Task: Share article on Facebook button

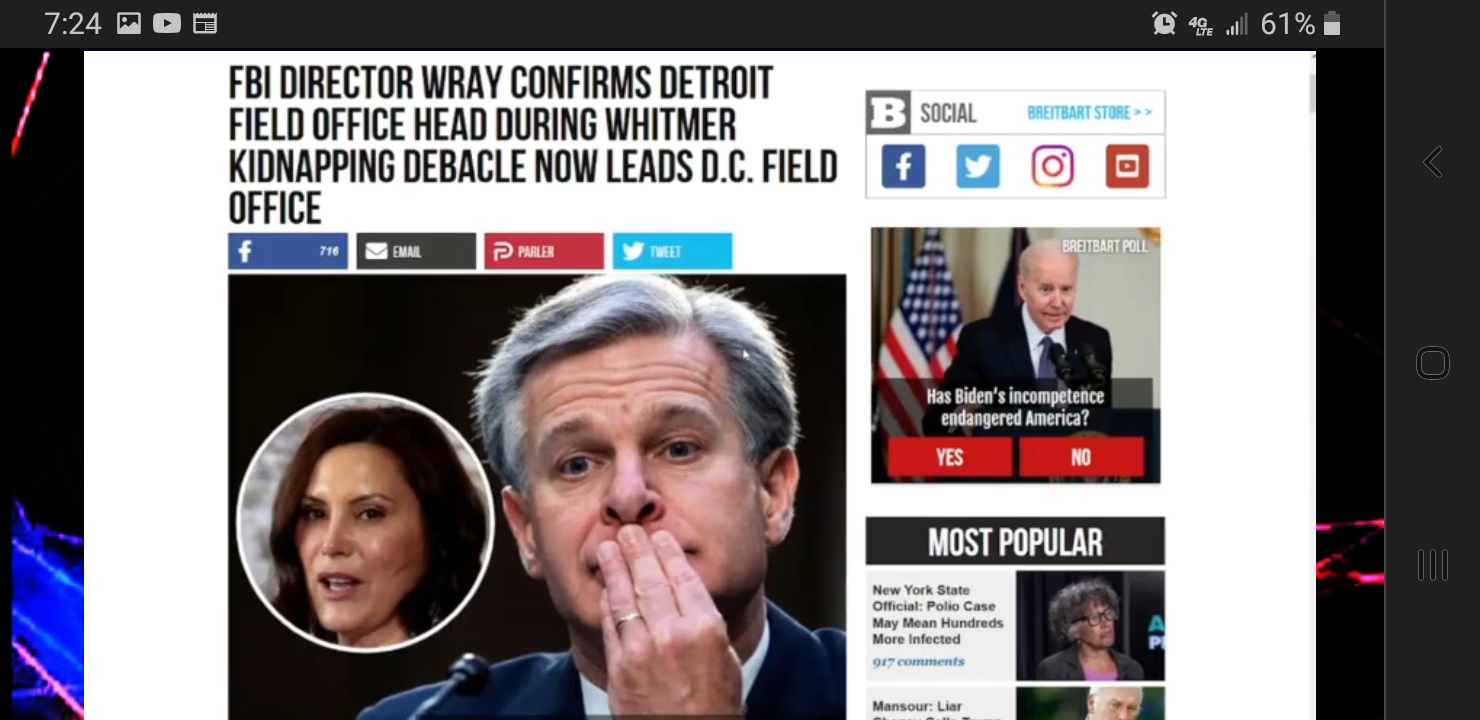Action: coord(288,251)
